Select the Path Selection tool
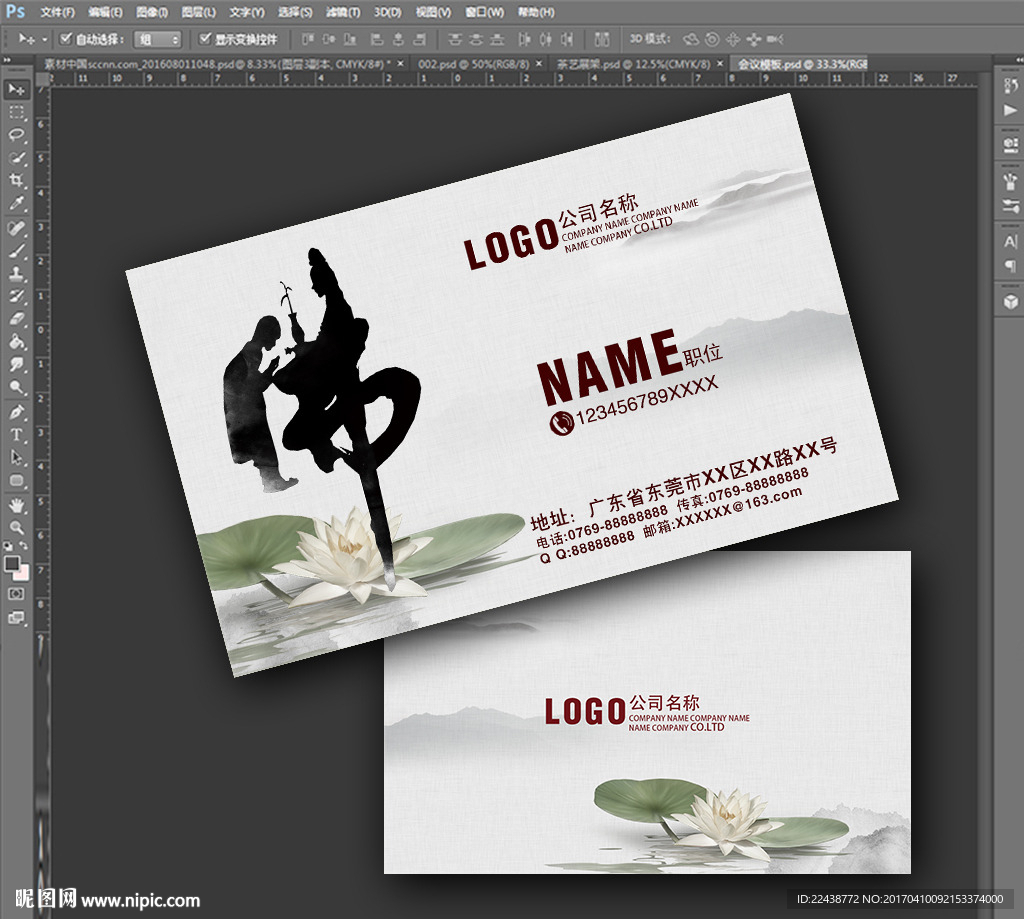The height and width of the screenshot is (919, 1024). click(x=16, y=459)
